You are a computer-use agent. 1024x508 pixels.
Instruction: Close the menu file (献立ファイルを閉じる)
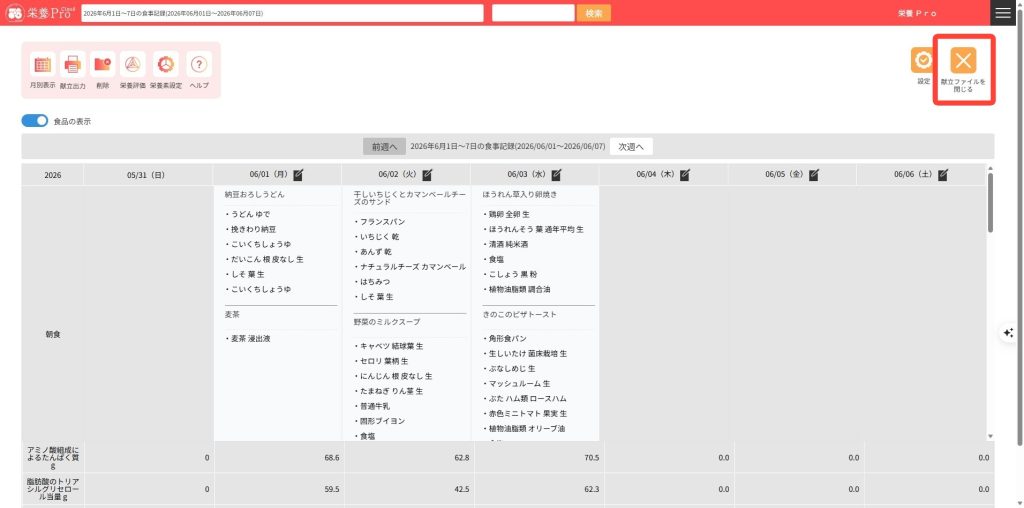click(x=963, y=60)
